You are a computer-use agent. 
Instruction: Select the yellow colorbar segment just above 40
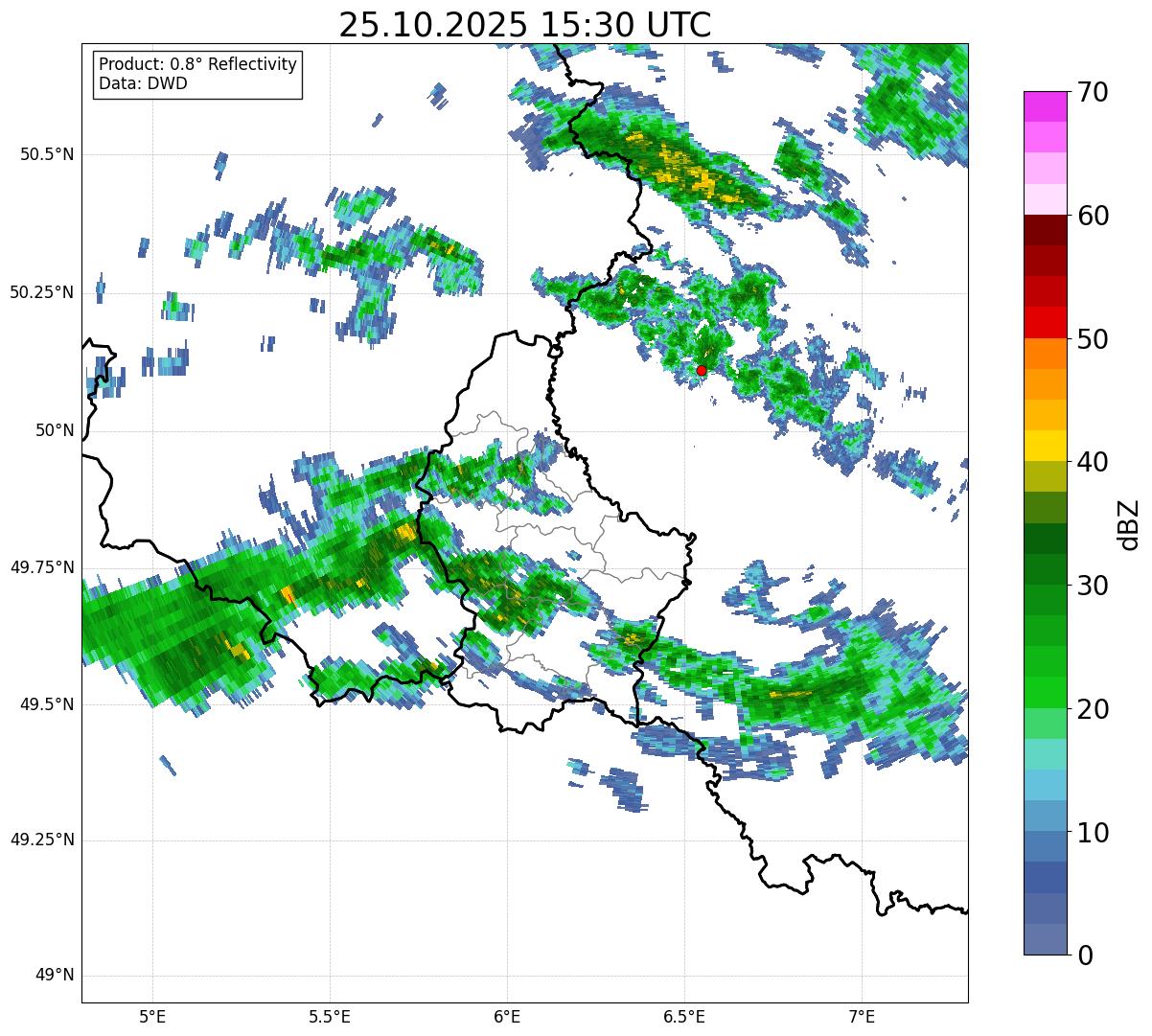(x=1046, y=446)
